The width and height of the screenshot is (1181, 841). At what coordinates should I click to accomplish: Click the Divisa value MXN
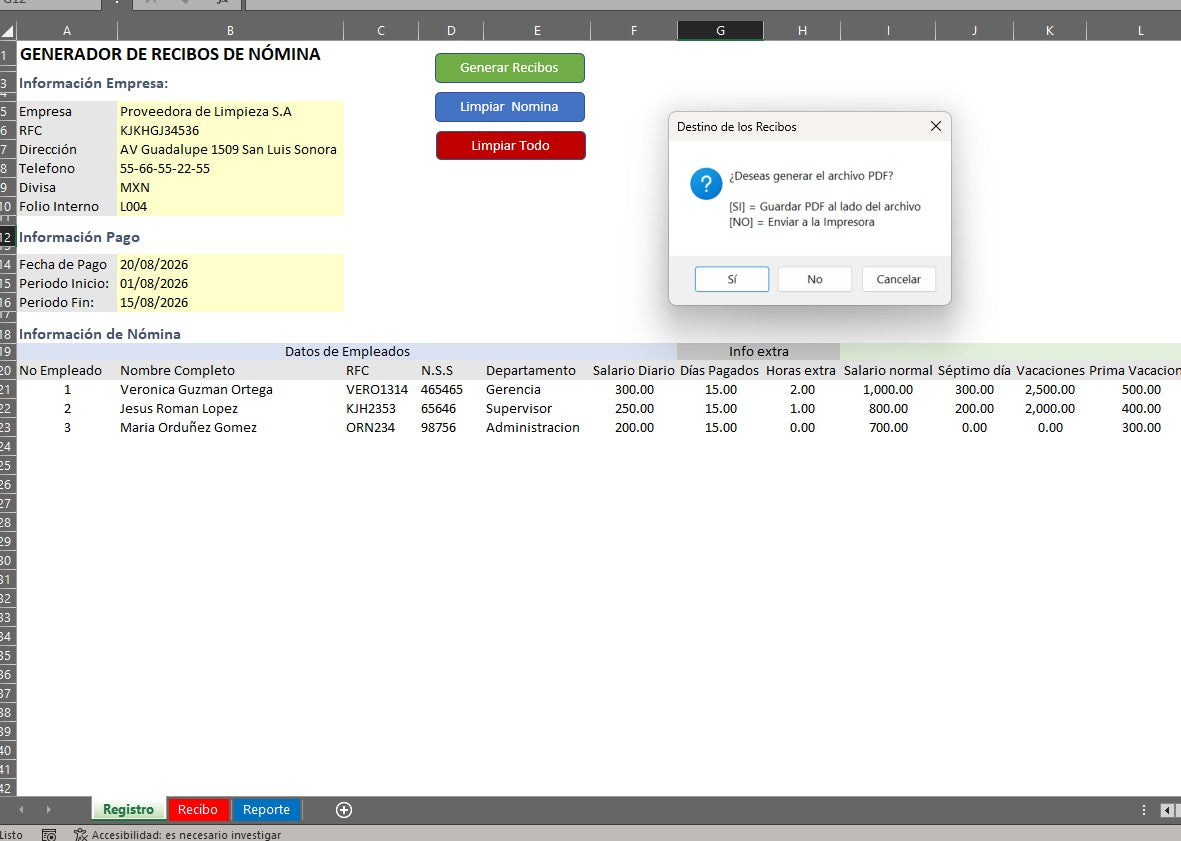230,187
